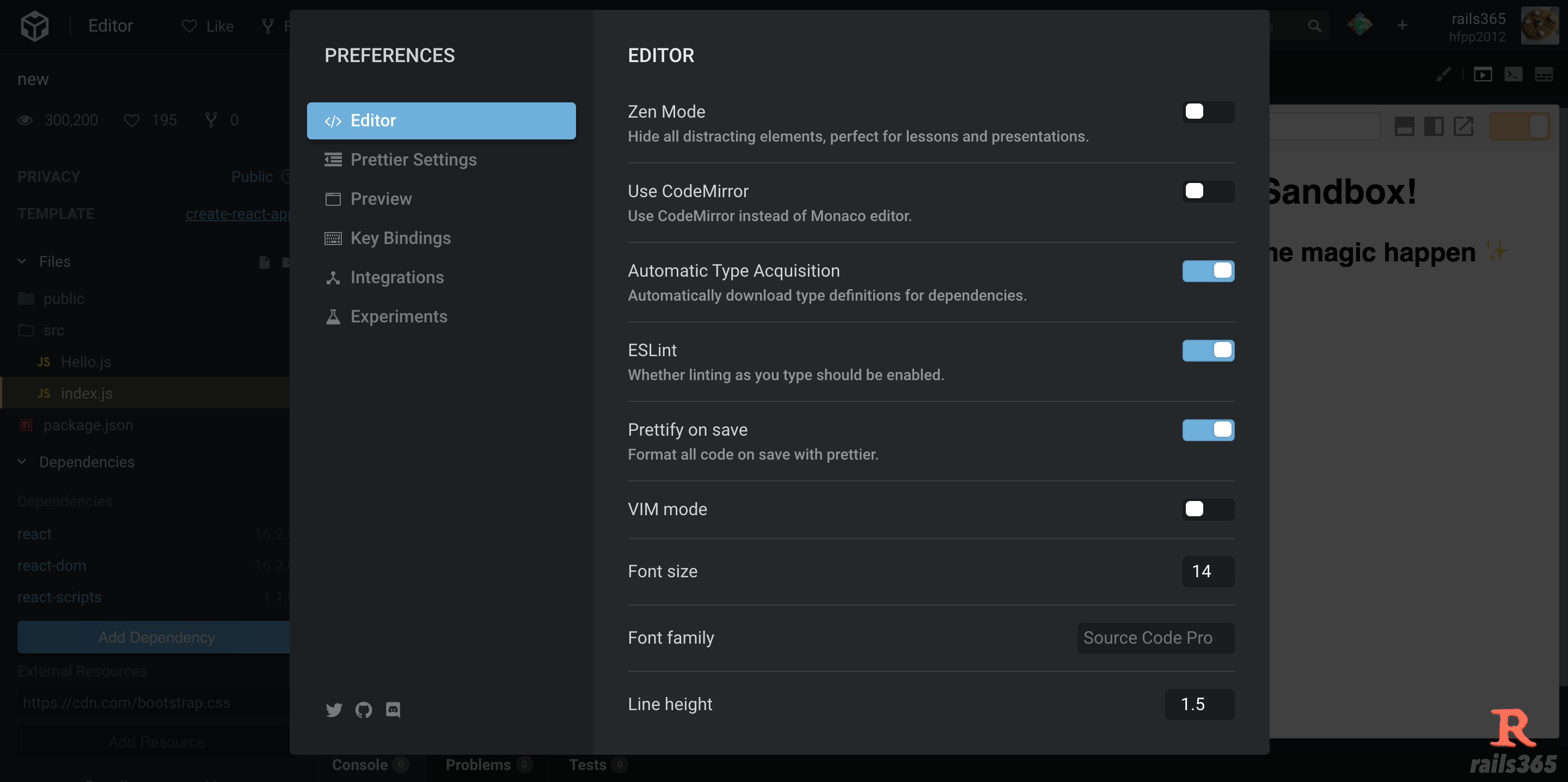The height and width of the screenshot is (782, 1568).
Task: Open the Twitter icon link in Preferences
Action: click(x=334, y=710)
